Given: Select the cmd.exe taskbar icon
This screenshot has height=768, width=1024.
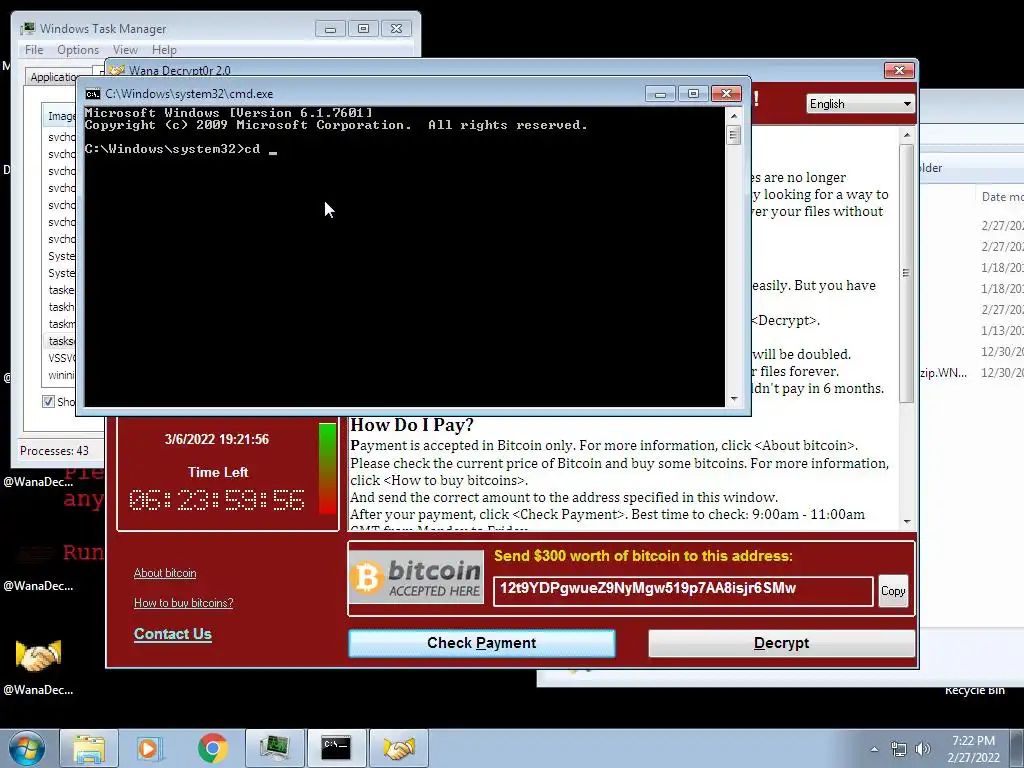Looking at the screenshot, I should [x=336, y=748].
